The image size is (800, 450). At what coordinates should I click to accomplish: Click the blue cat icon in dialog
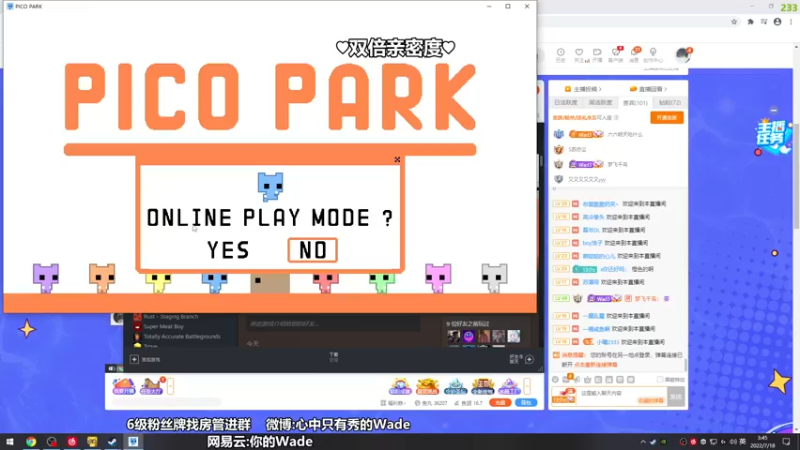[270, 187]
